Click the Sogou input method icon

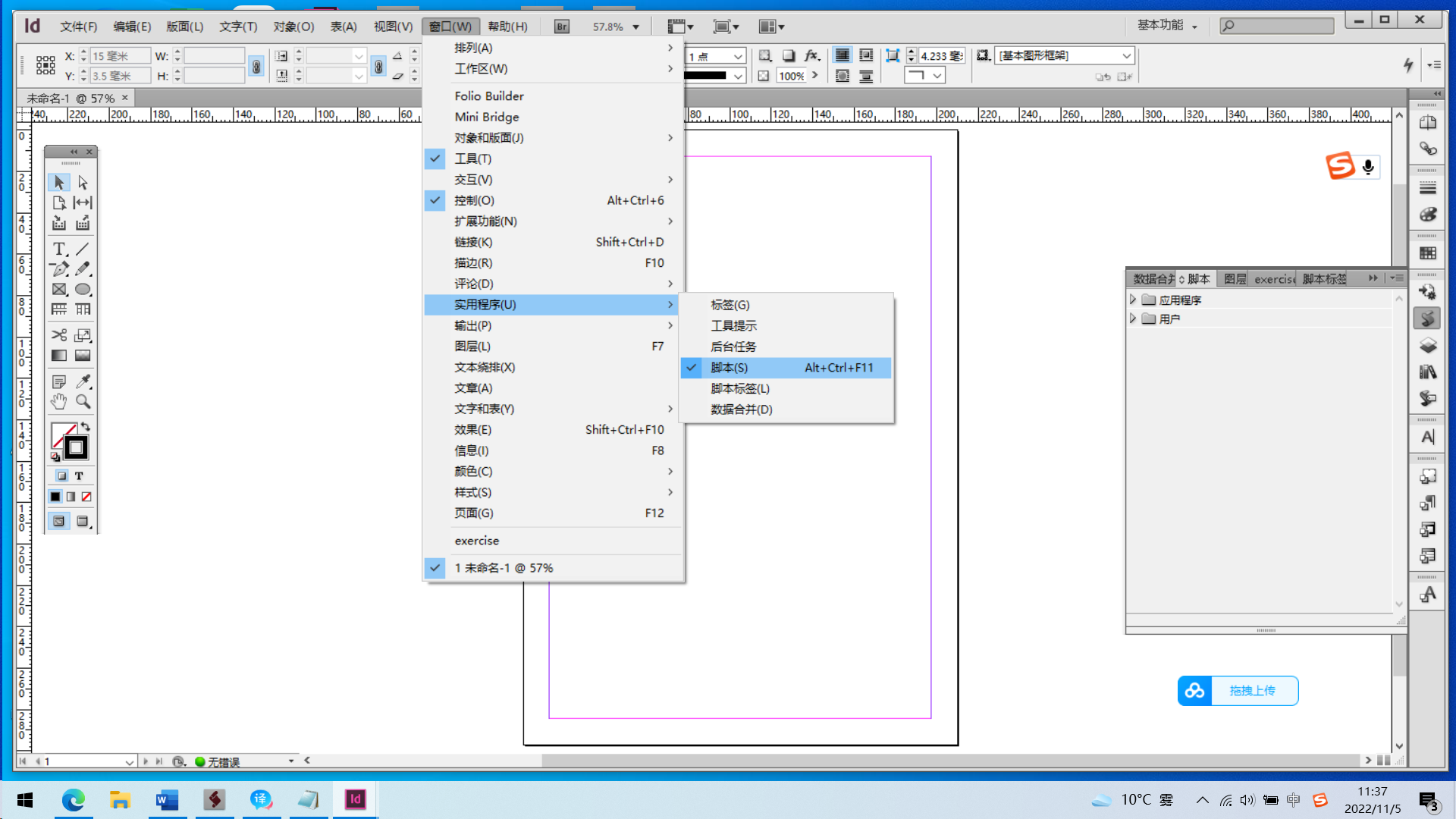coord(1340,166)
